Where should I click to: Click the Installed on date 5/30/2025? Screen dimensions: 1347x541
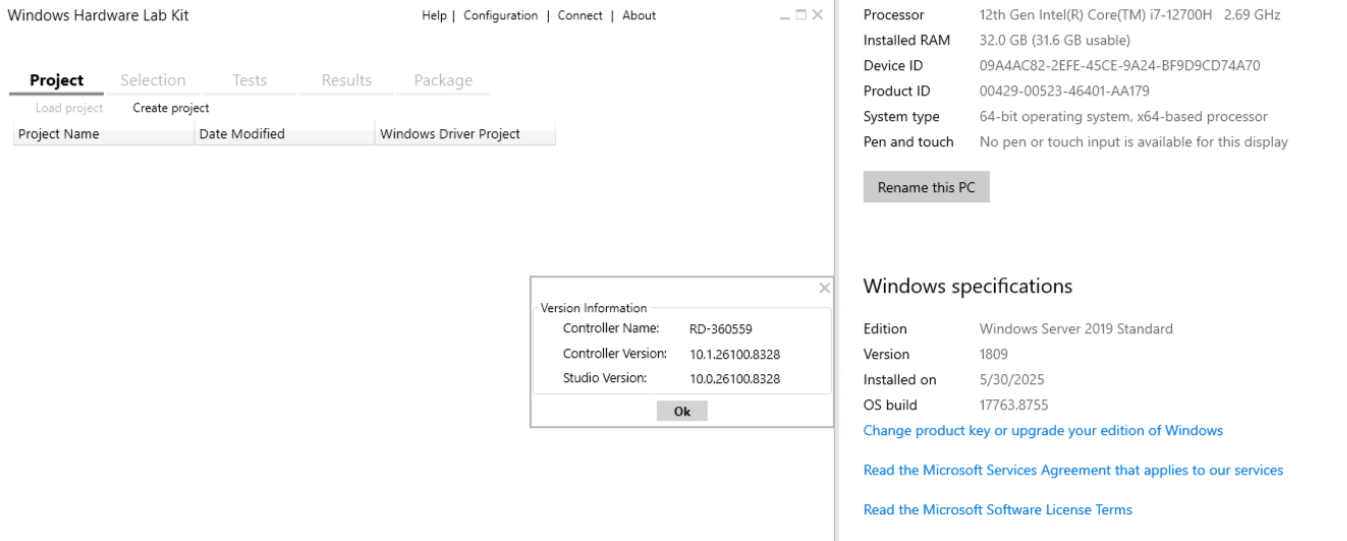tap(1010, 380)
